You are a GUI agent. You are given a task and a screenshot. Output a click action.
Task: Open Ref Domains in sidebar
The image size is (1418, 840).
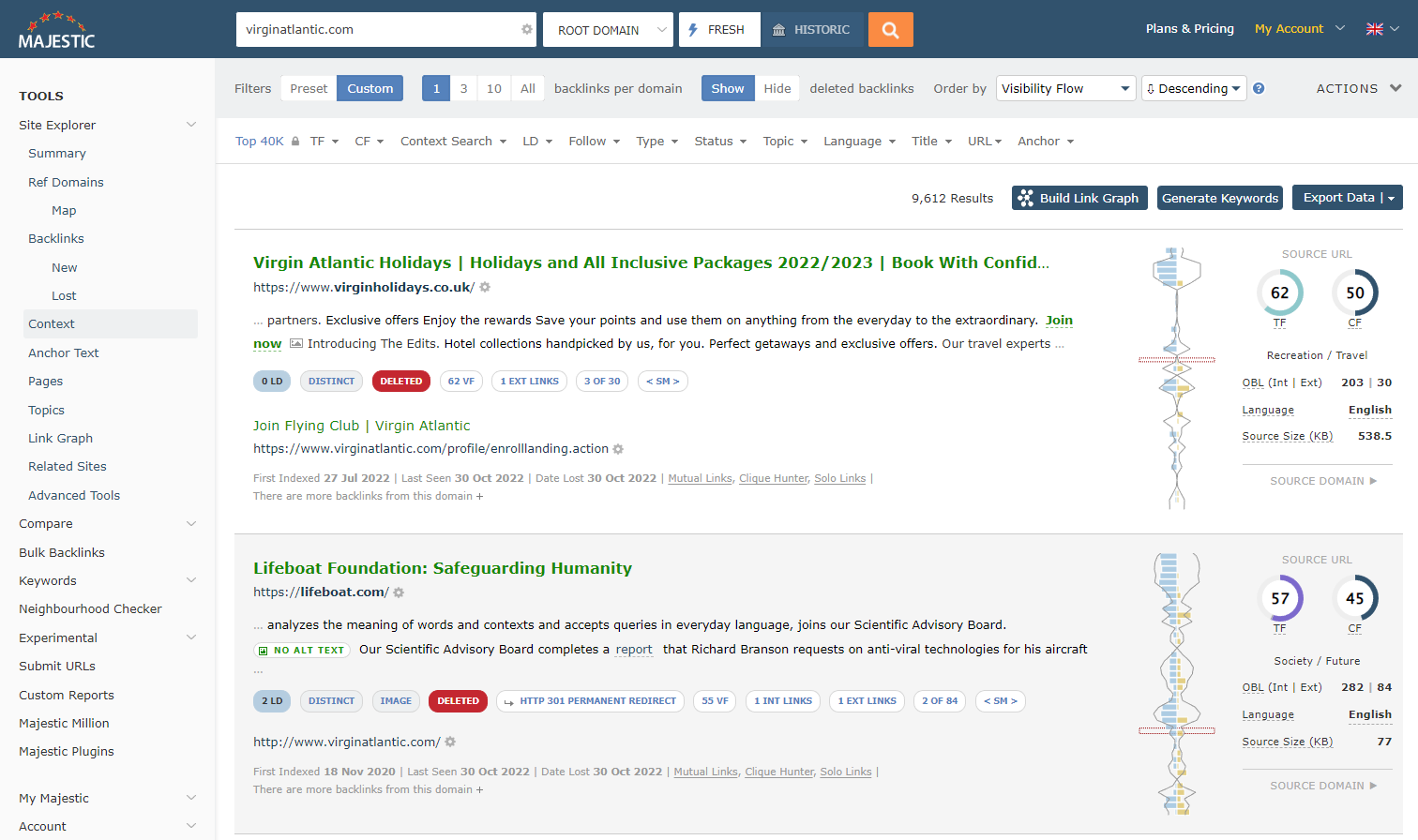[x=66, y=182]
